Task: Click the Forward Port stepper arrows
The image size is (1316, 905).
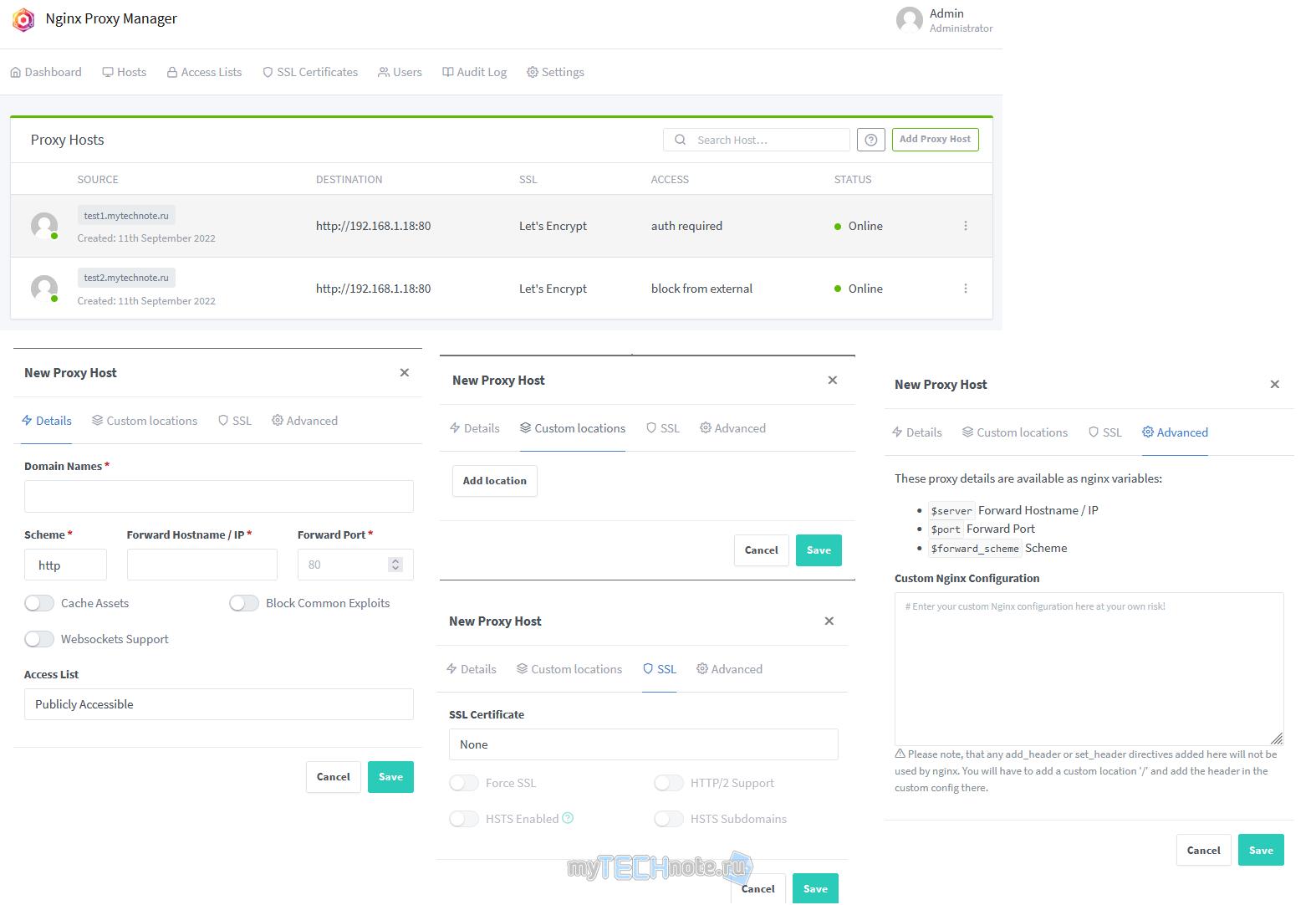Action: click(x=395, y=565)
